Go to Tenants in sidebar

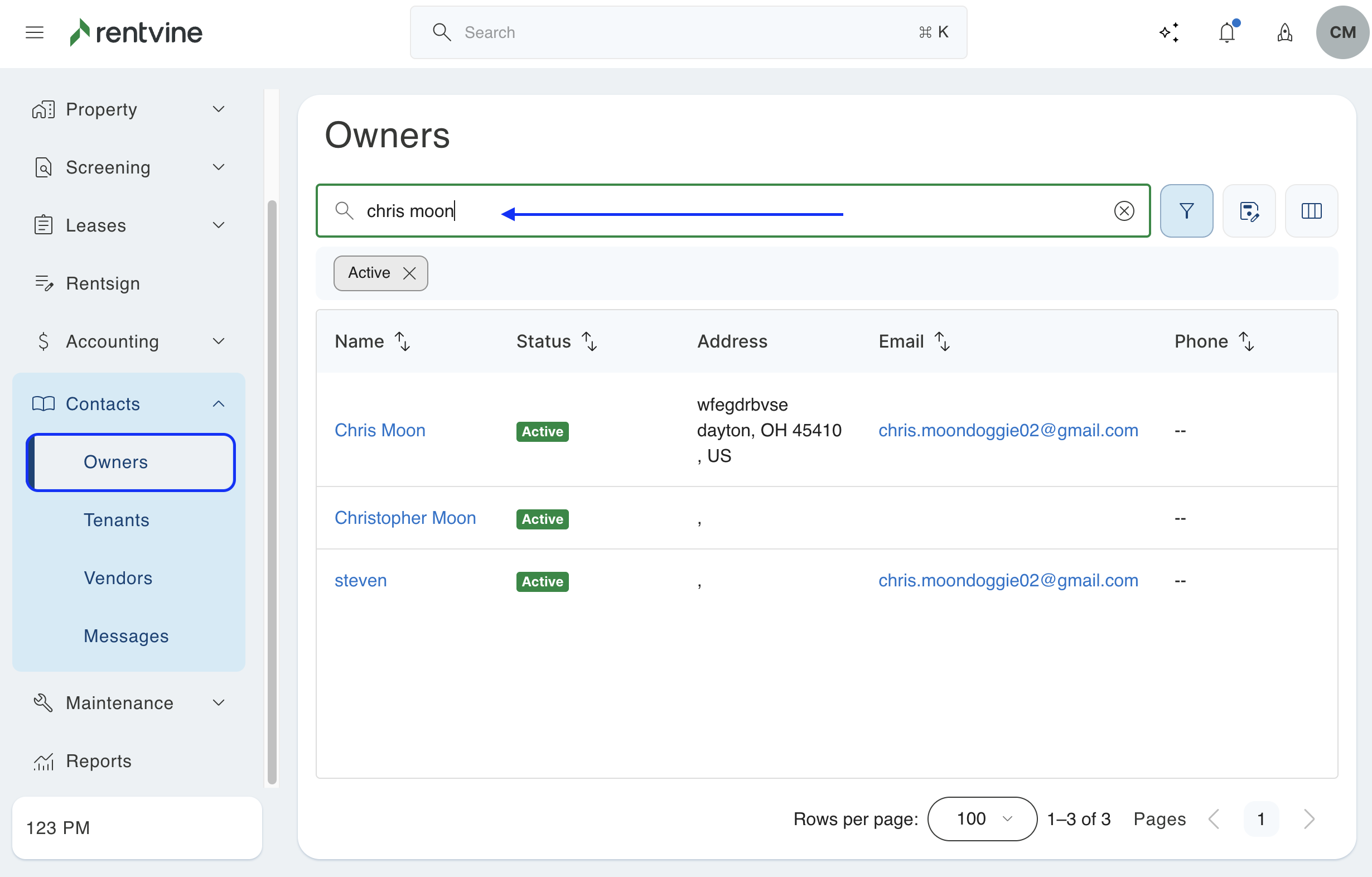pos(116,520)
